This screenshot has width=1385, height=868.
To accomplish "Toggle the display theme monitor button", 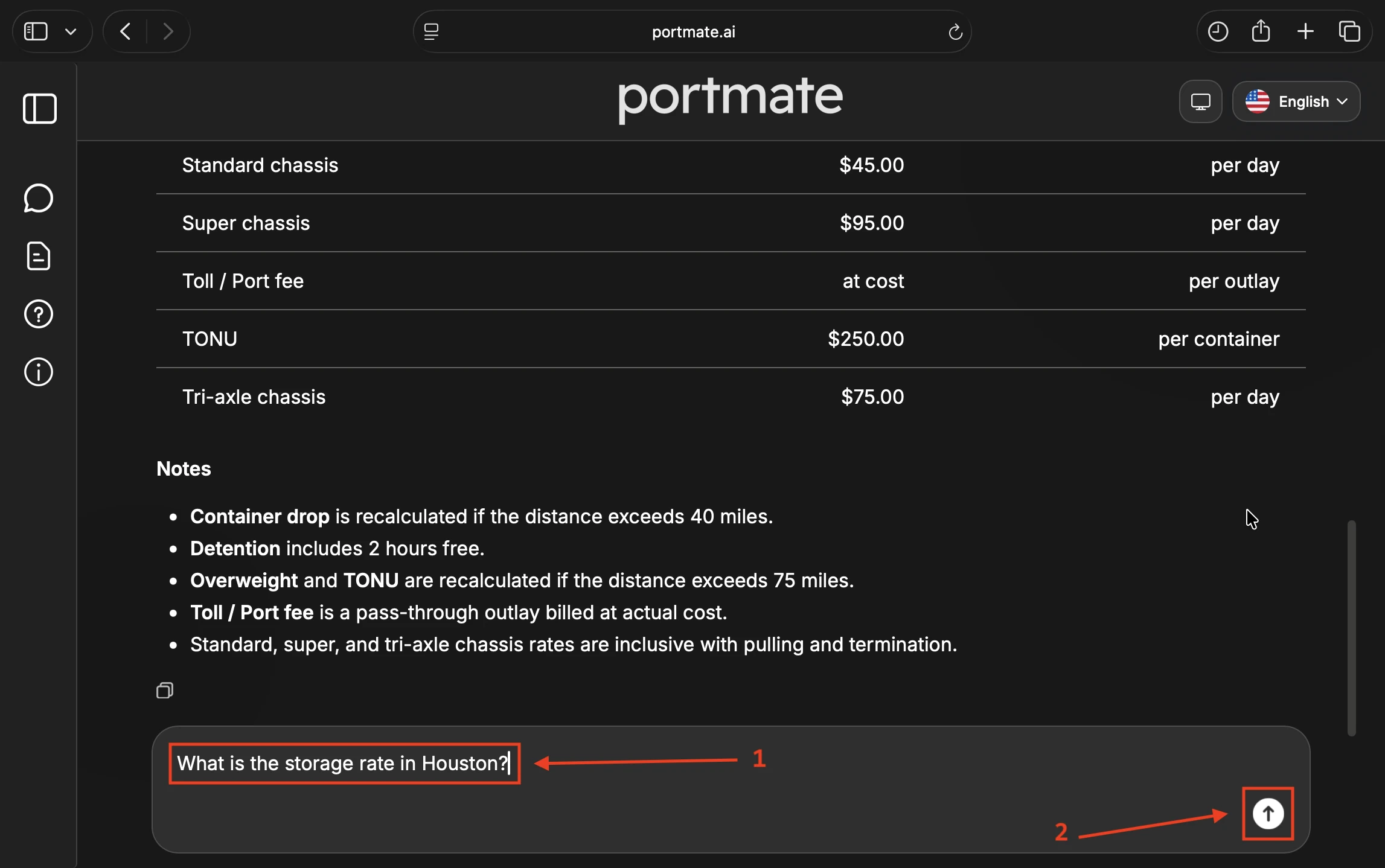I will 1200,101.
